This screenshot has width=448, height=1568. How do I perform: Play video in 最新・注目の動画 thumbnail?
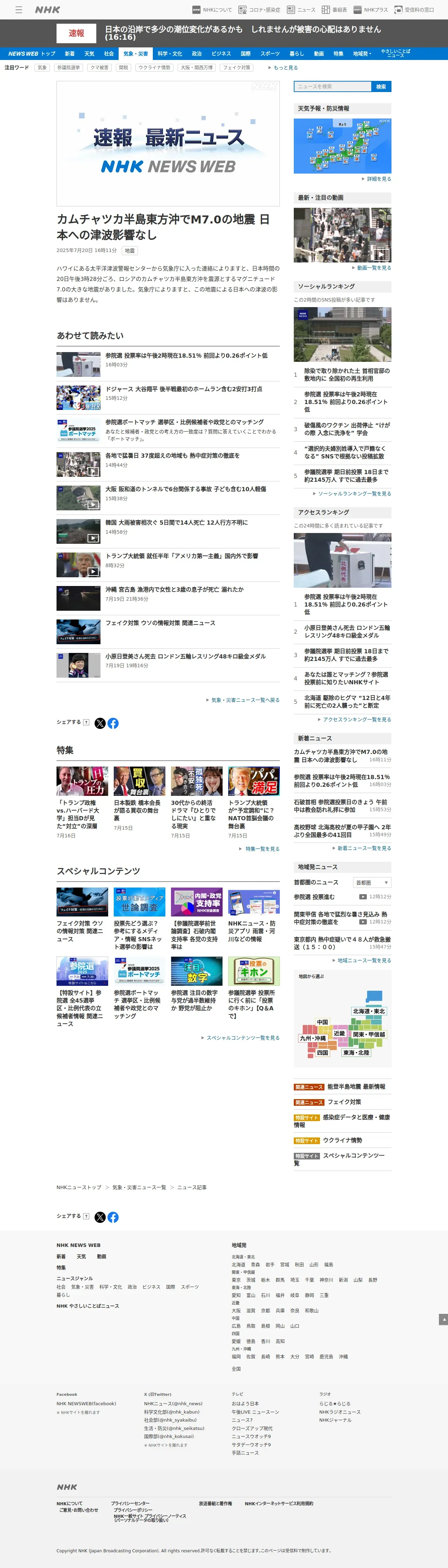click(x=343, y=235)
